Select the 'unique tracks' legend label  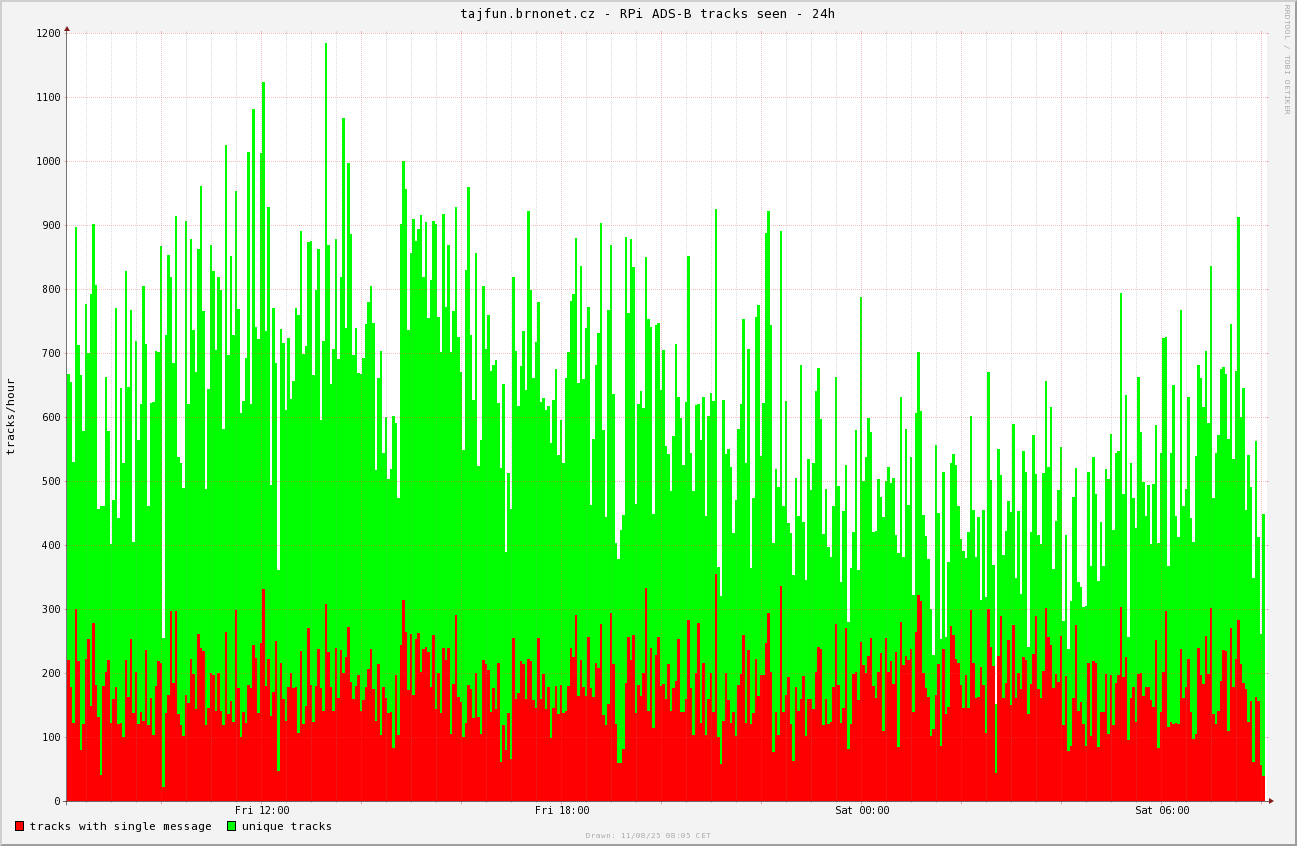[286, 826]
